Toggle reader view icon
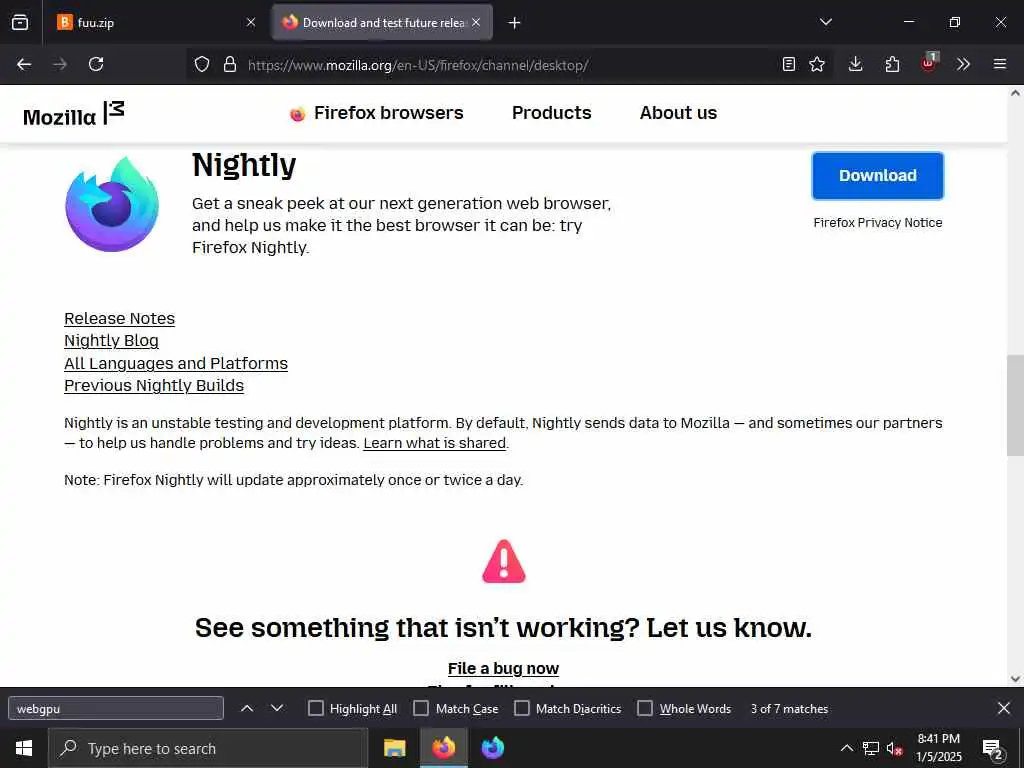The image size is (1024, 768). click(x=789, y=64)
